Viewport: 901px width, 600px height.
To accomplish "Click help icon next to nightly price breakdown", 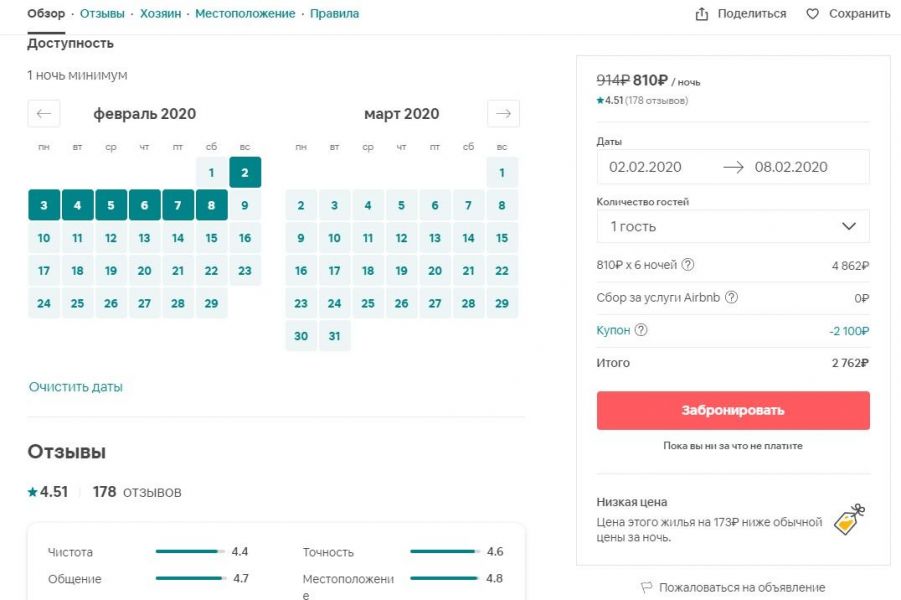I will point(688,266).
